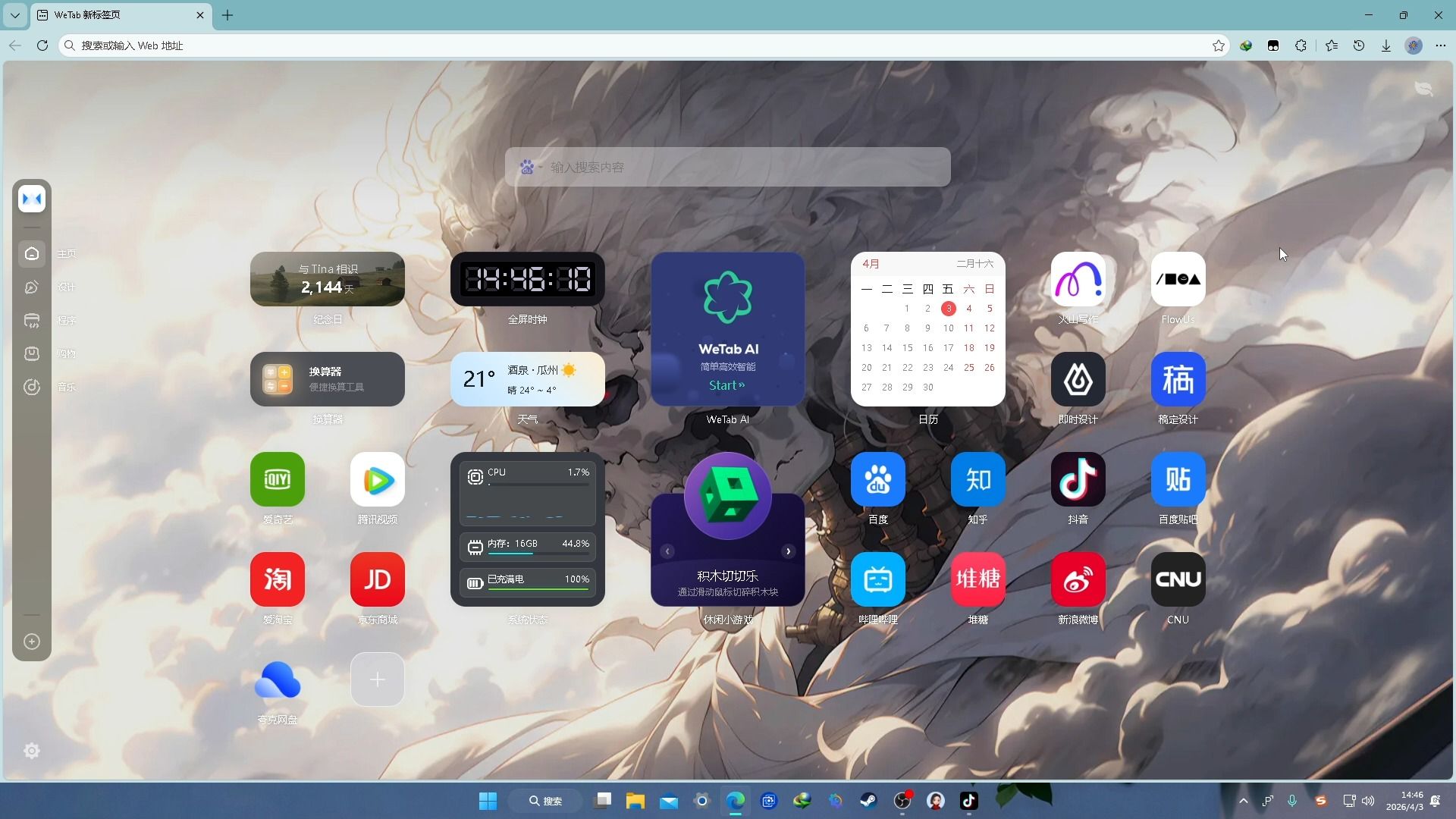This screenshot has width=1456, height=819.
Task: Show next game in 休闲小游戏 widget
Action: pos(789,551)
